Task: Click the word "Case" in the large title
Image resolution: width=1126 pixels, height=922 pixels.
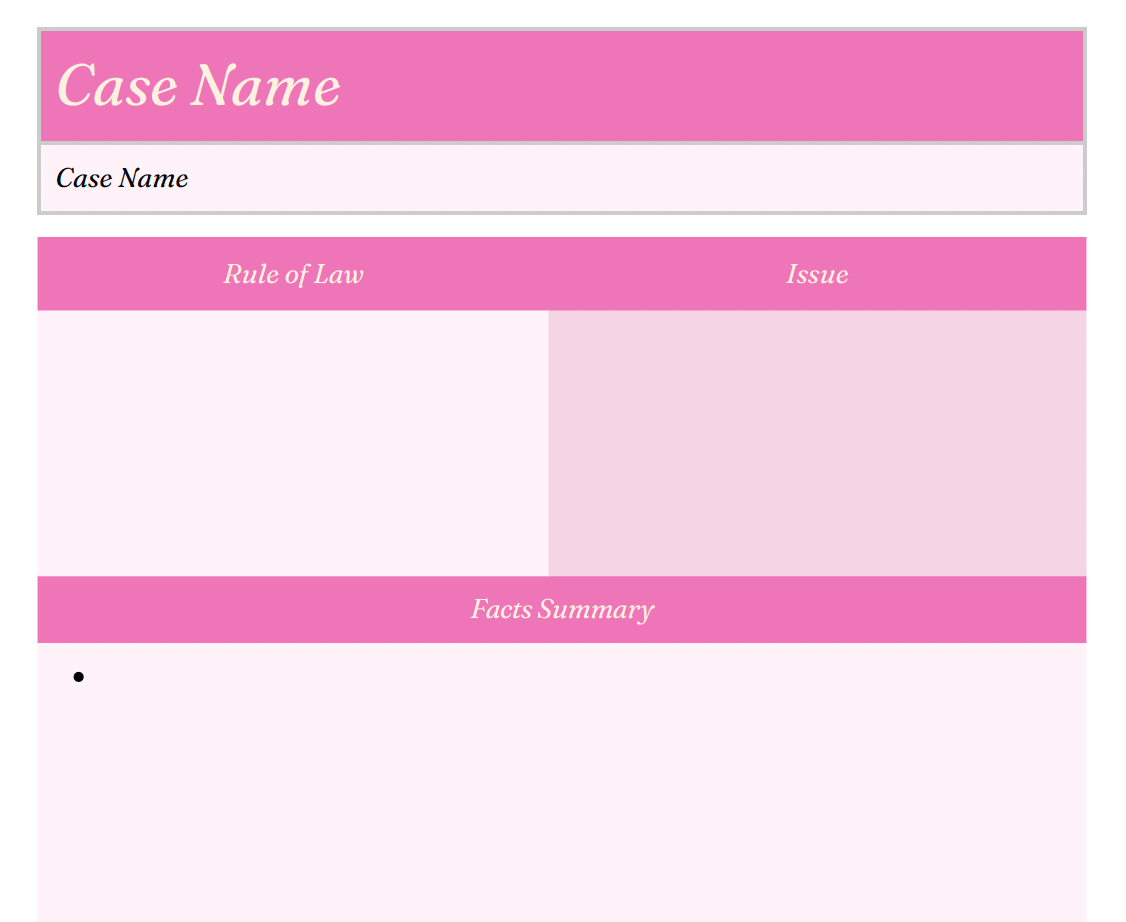Action: [x=117, y=86]
